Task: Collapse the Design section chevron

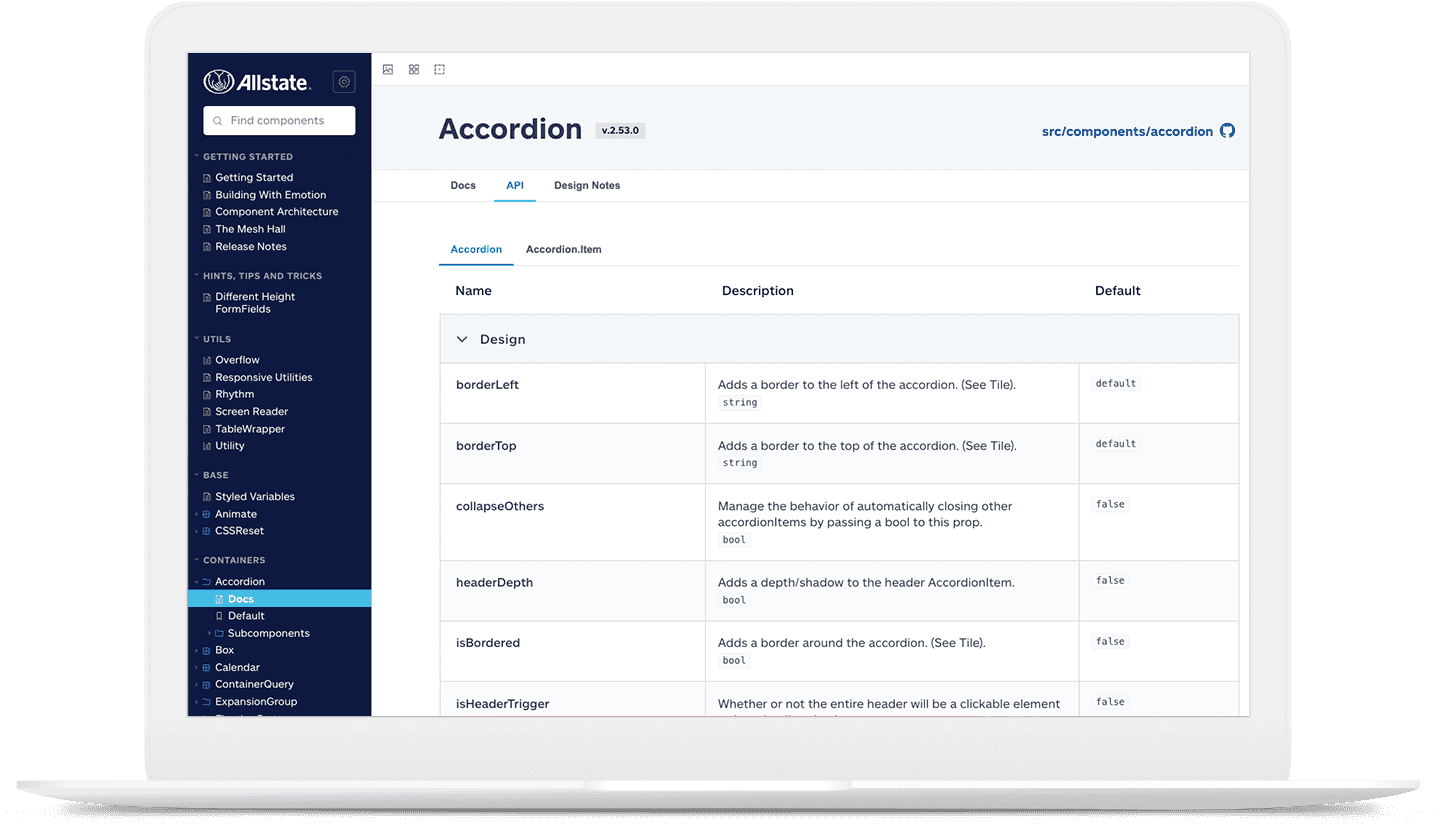Action: pyautogui.click(x=462, y=339)
